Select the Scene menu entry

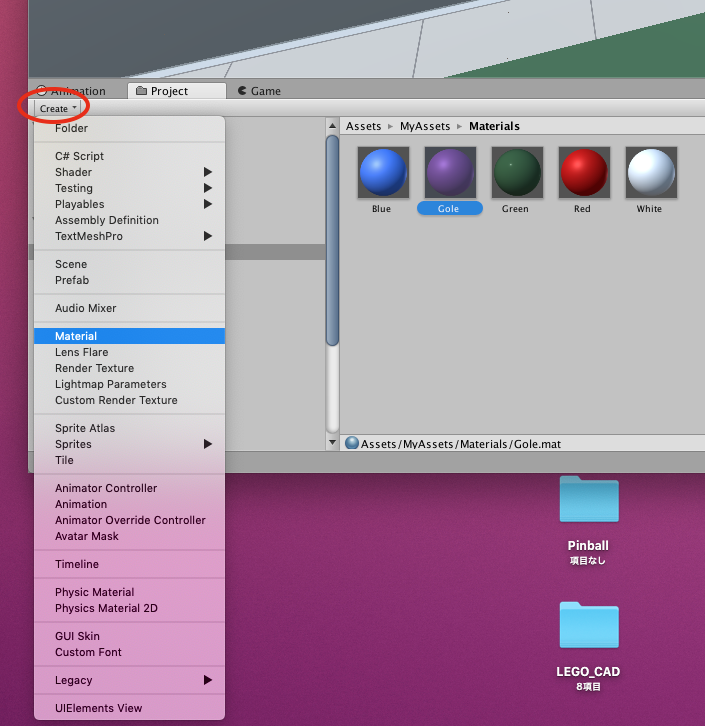[x=130, y=264]
